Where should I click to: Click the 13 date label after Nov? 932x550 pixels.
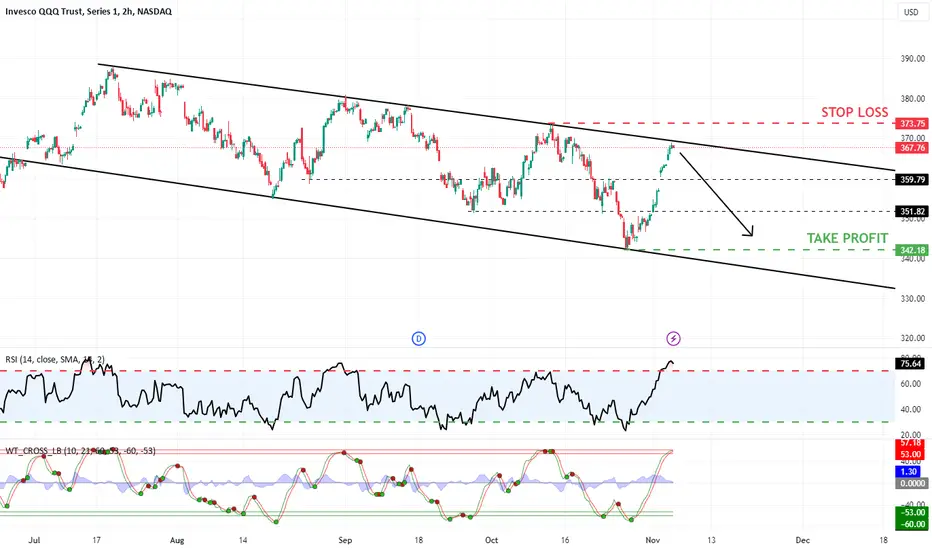711,540
